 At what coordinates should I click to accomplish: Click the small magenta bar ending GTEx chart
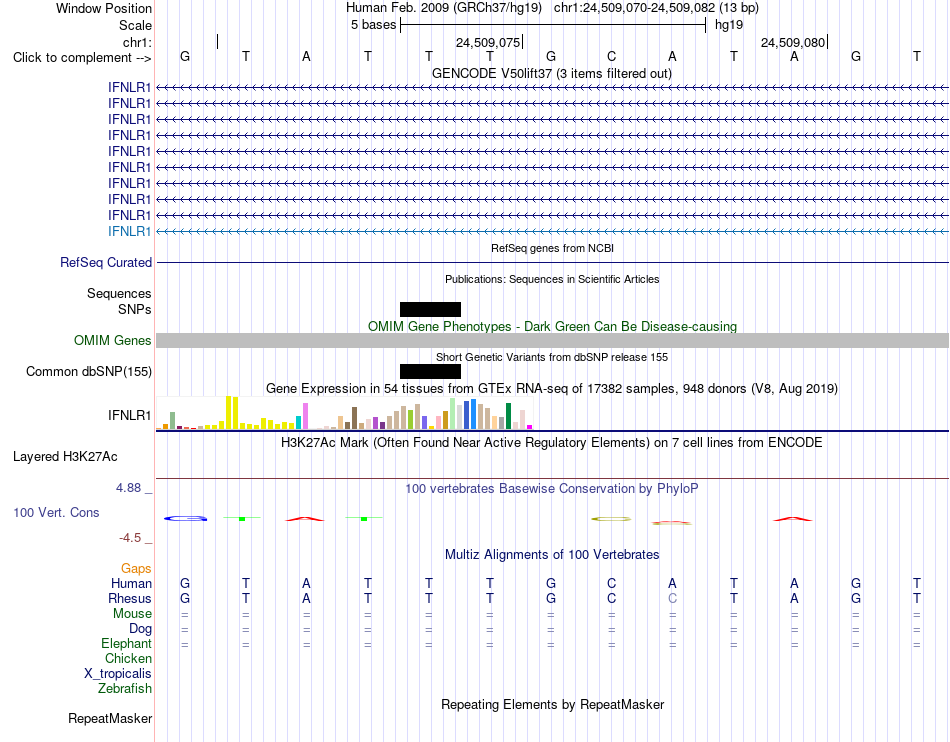click(x=530, y=427)
